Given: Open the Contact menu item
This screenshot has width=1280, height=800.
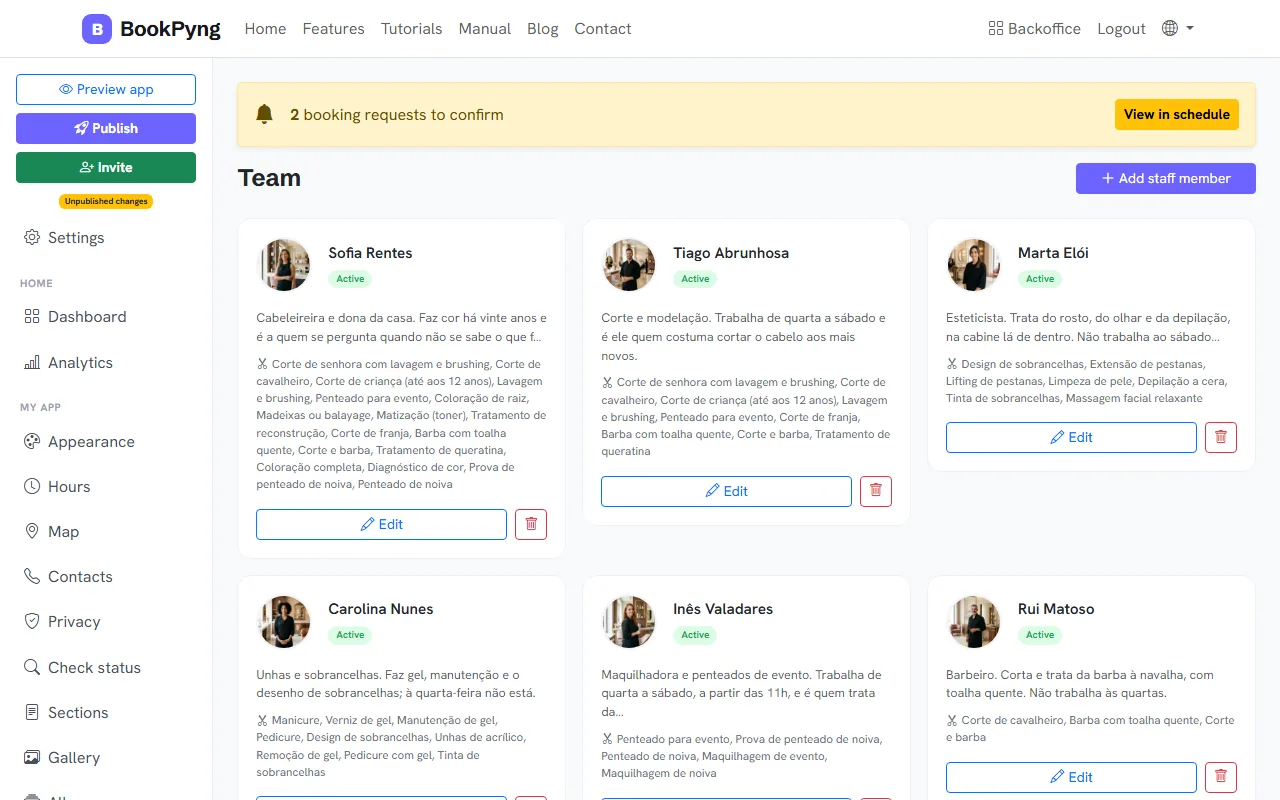Looking at the screenshot, I should coord(602,28).
